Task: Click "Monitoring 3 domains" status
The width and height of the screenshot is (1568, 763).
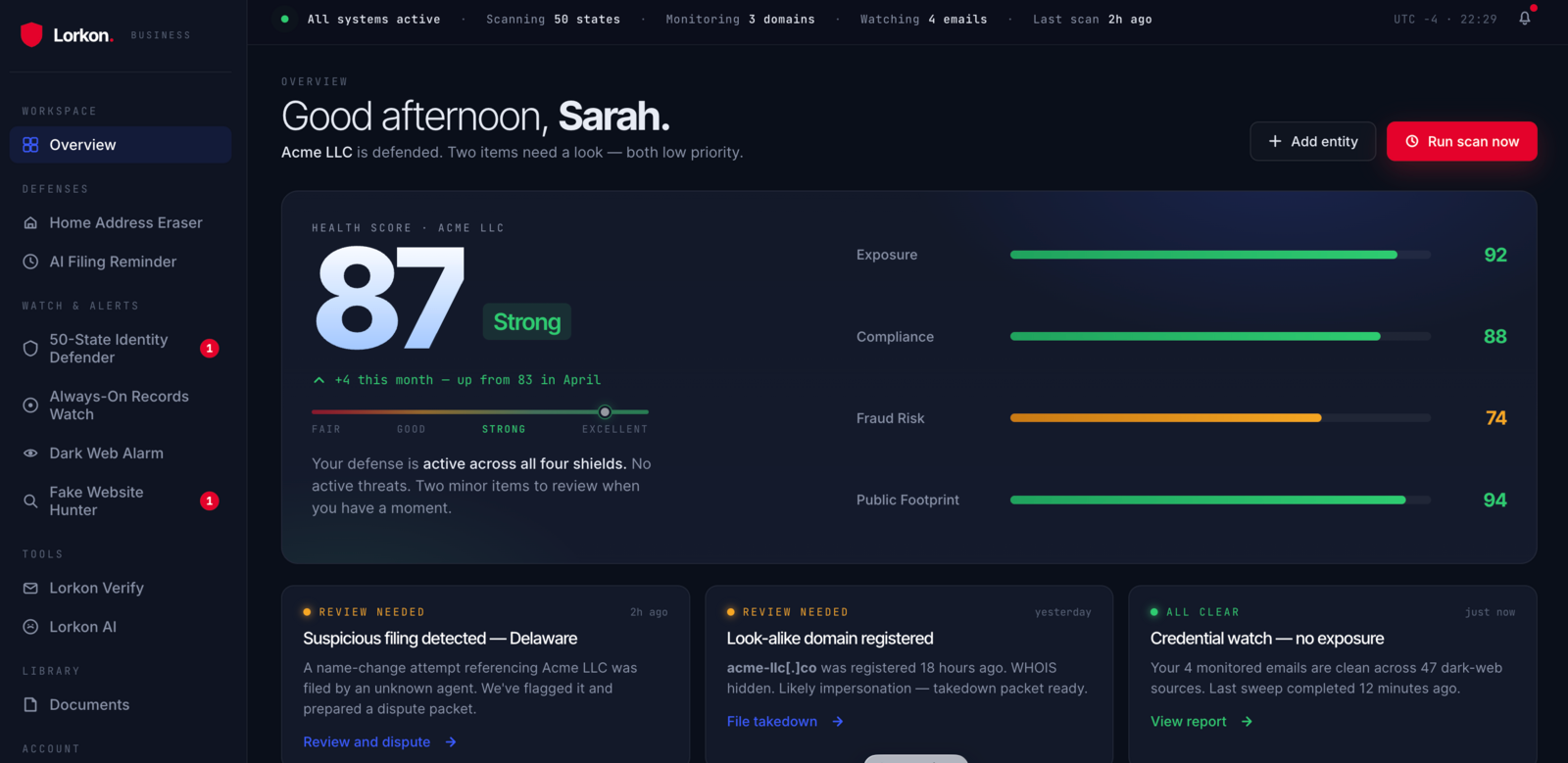Action: (740, 19)
